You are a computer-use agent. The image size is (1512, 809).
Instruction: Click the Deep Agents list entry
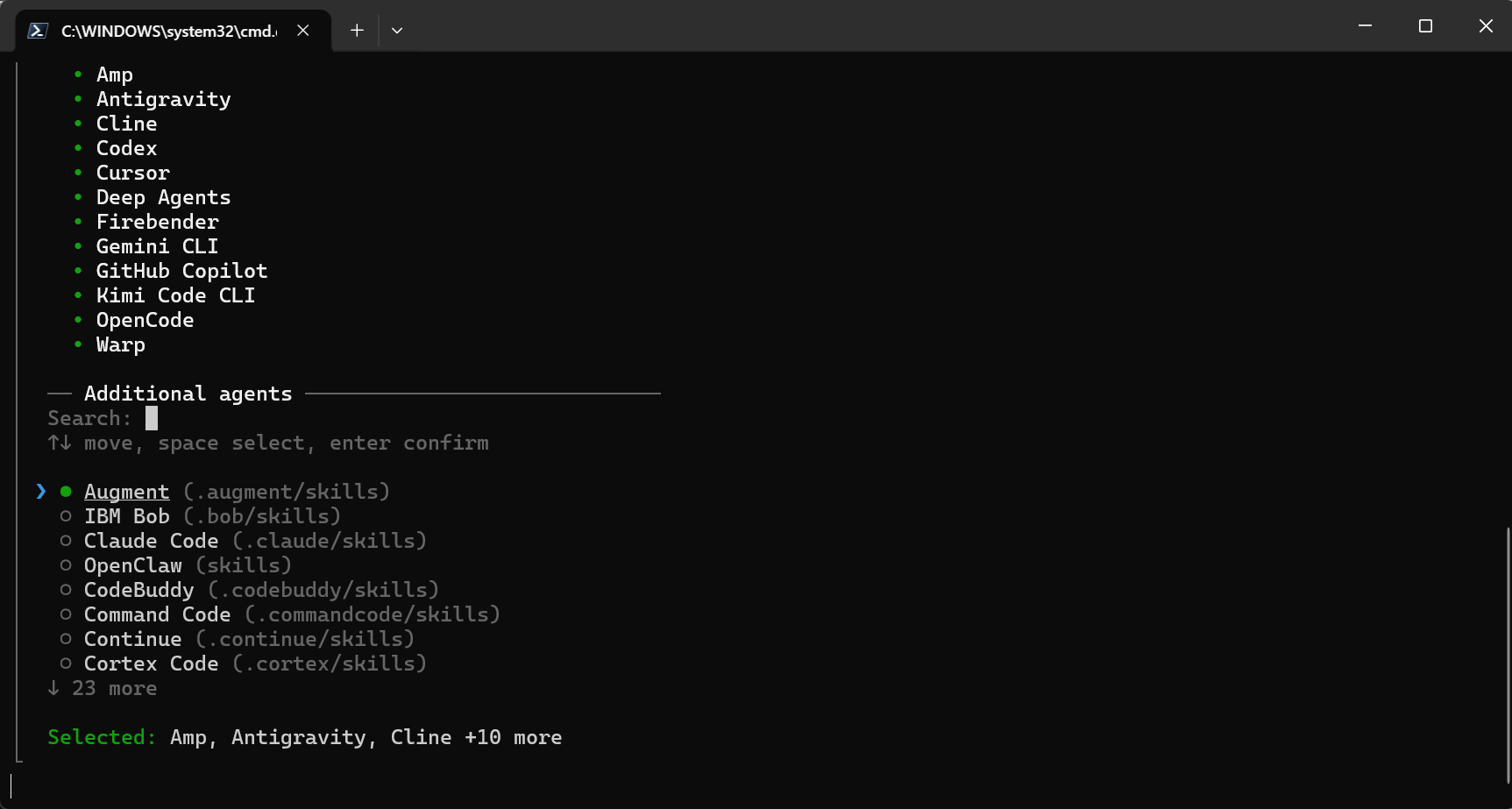(164, 197)
